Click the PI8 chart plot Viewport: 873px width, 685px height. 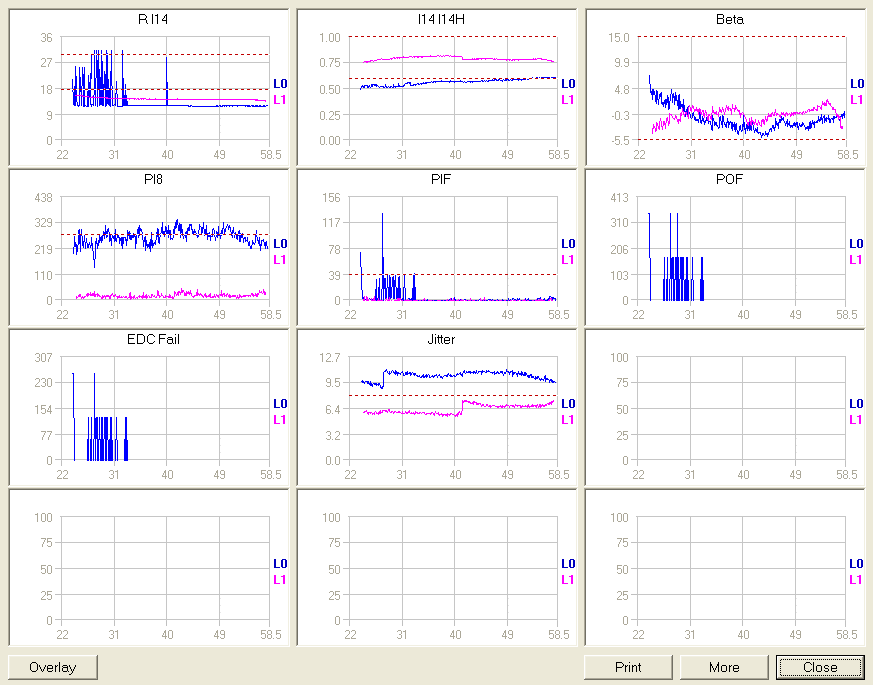(165, 249)
